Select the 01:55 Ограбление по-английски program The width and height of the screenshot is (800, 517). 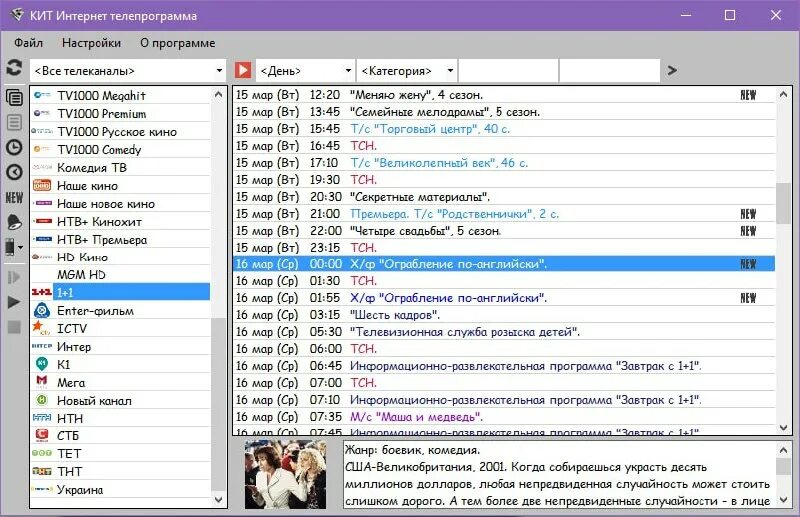504,298
